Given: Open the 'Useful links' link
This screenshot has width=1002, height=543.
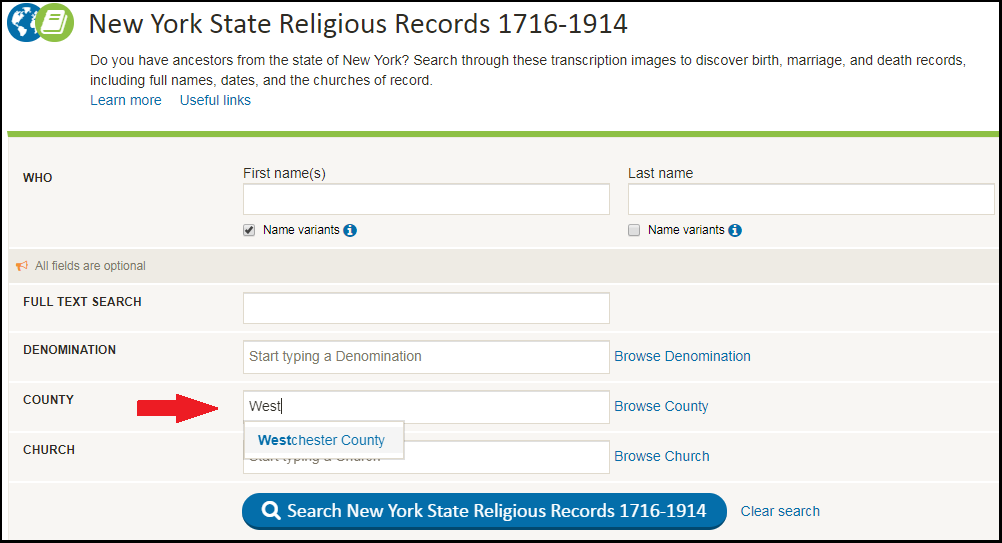Looking at the screenshot, I should [215, 100].
